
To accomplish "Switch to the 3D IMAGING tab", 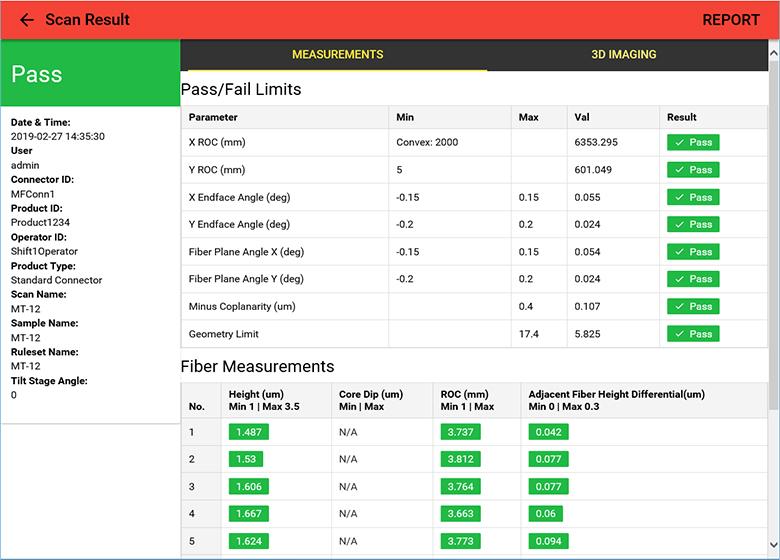I will pos(623,55).
